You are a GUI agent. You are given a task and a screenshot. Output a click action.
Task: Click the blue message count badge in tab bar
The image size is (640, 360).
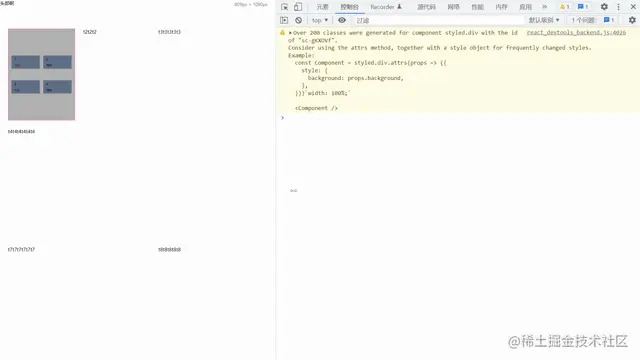[583, 7]
